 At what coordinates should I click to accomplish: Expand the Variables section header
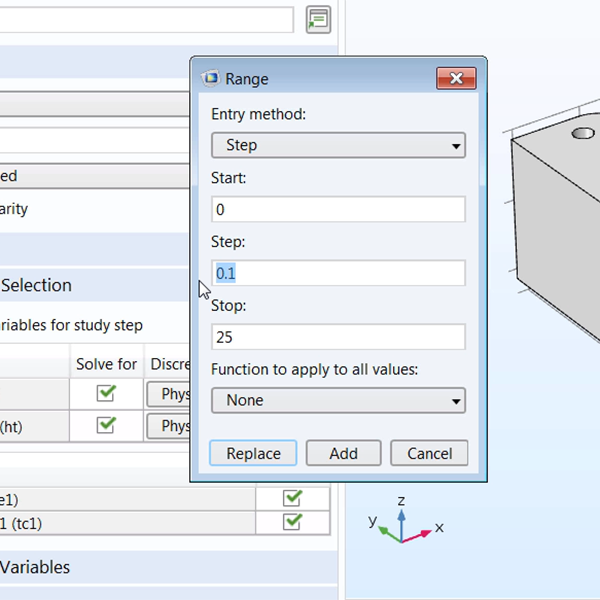point(35,567)
